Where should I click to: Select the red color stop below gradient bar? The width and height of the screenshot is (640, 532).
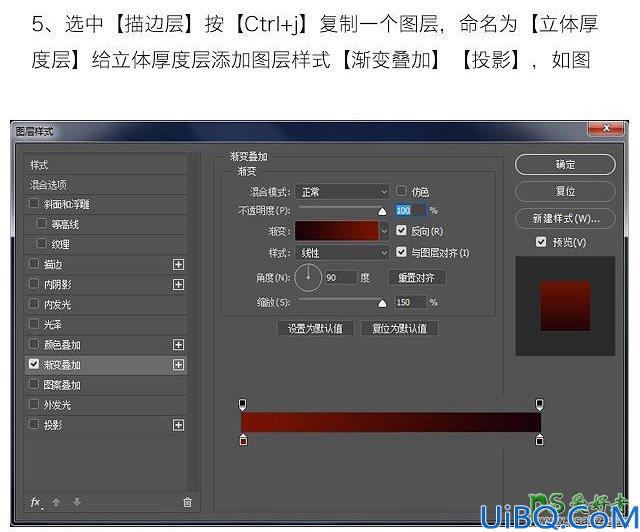click(243, 440)
